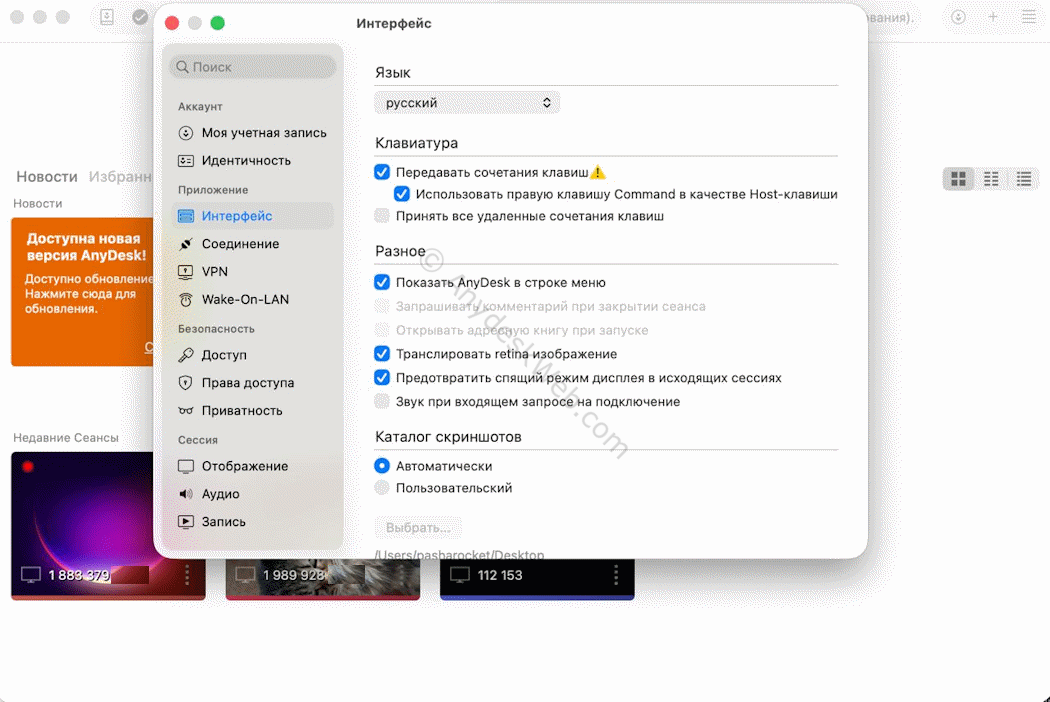Open recent session thumbnail 112 153
The height and width of the screenshot is (702, 1050).
click(x=537, y=579)
